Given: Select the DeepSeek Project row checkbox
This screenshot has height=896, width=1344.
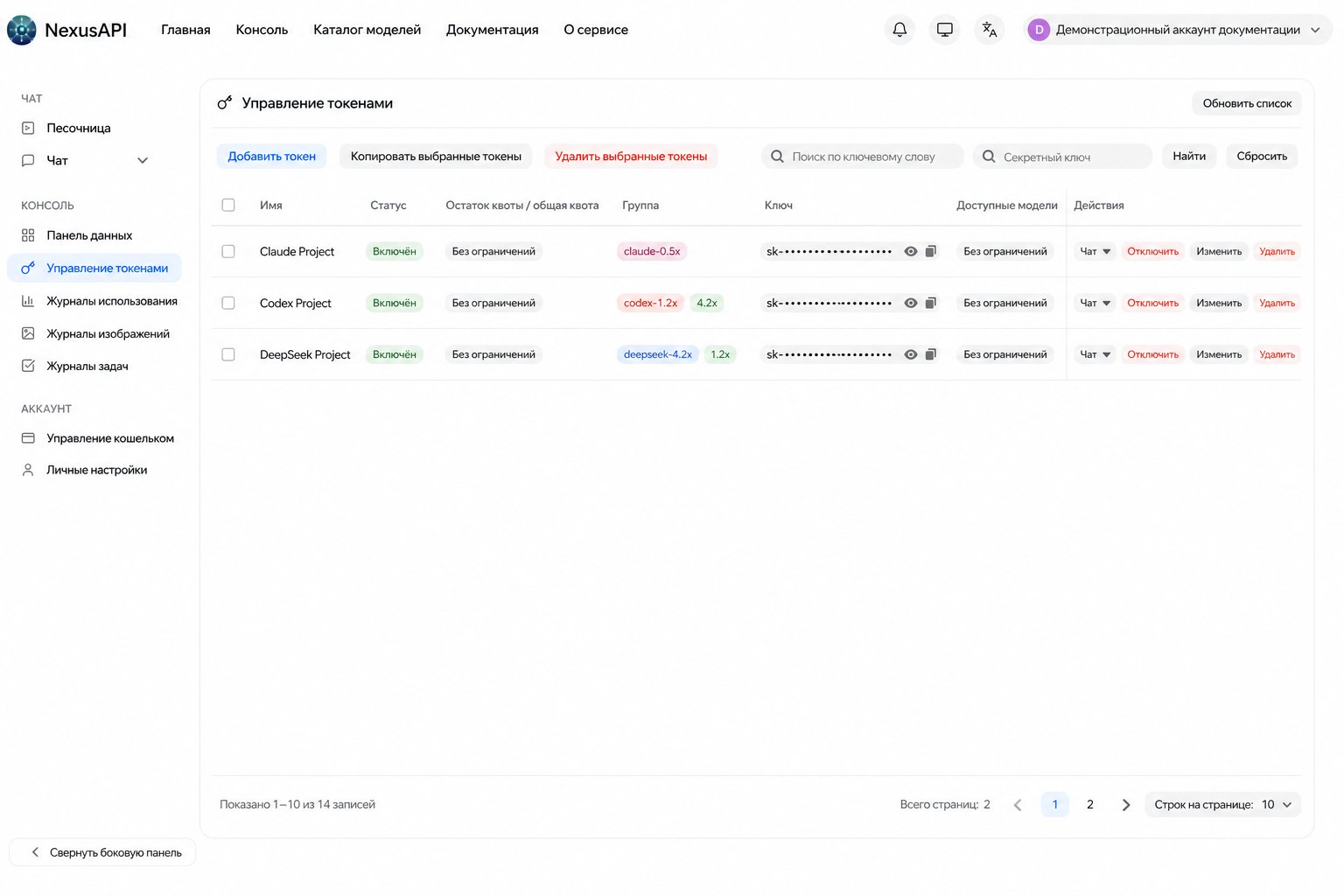Looking at the screenshot, I should click(x=228, y=354).
